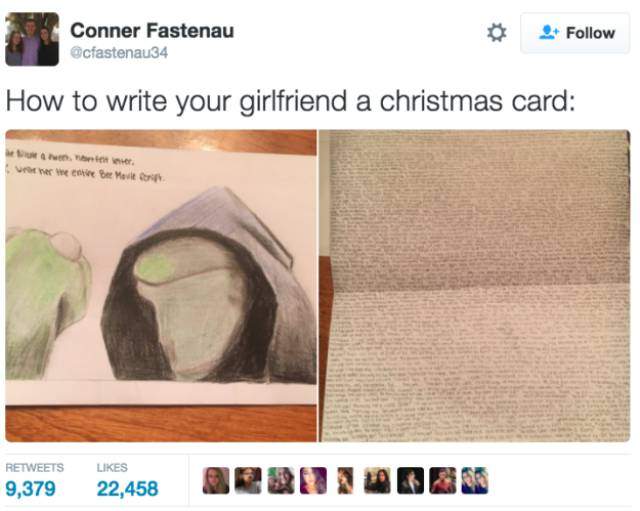Open the gear settings icon
640x511 pixels.
tap(497, 33)
